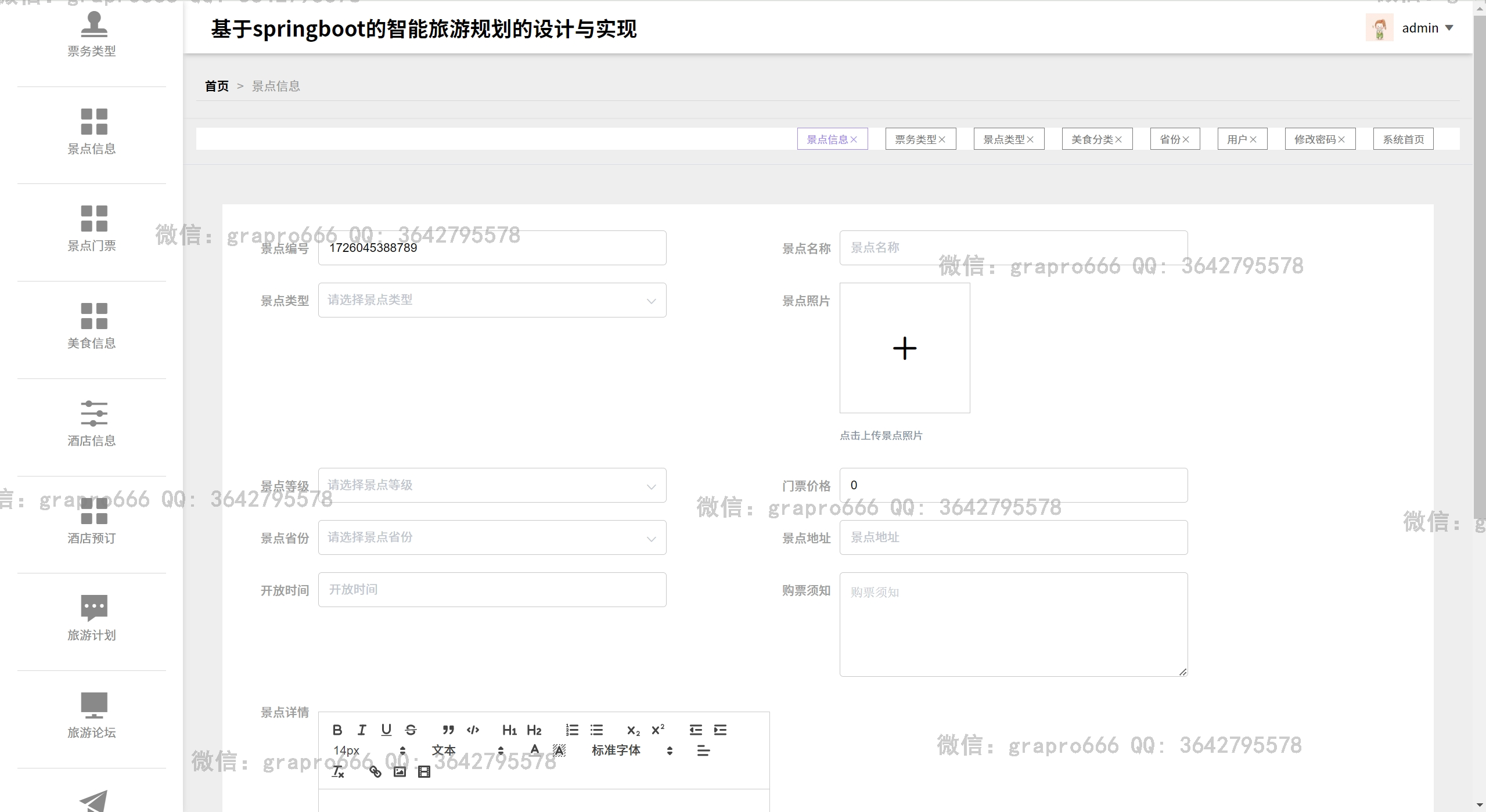The height and width of the screenshot is (812, 1486).
Task: Apply an ordered numbered list
Action: click(572, 730)
